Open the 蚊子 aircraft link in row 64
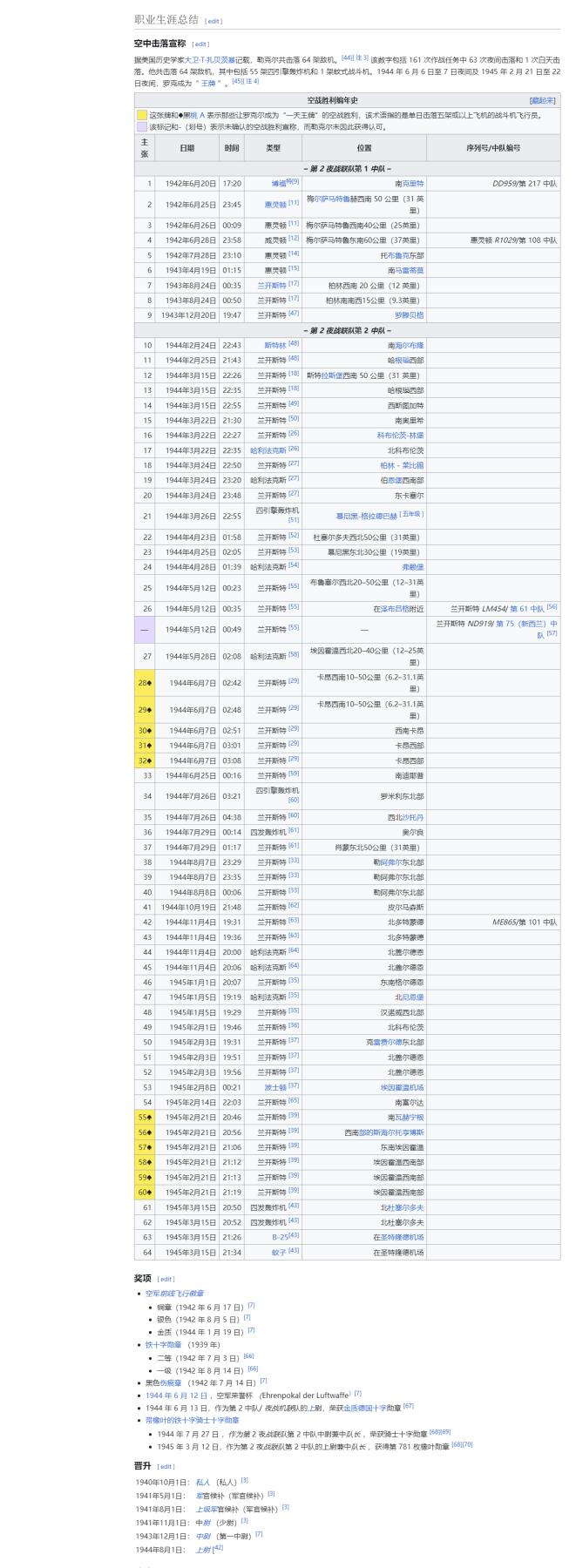The image size is (576, 1568). pos(279,1253)
